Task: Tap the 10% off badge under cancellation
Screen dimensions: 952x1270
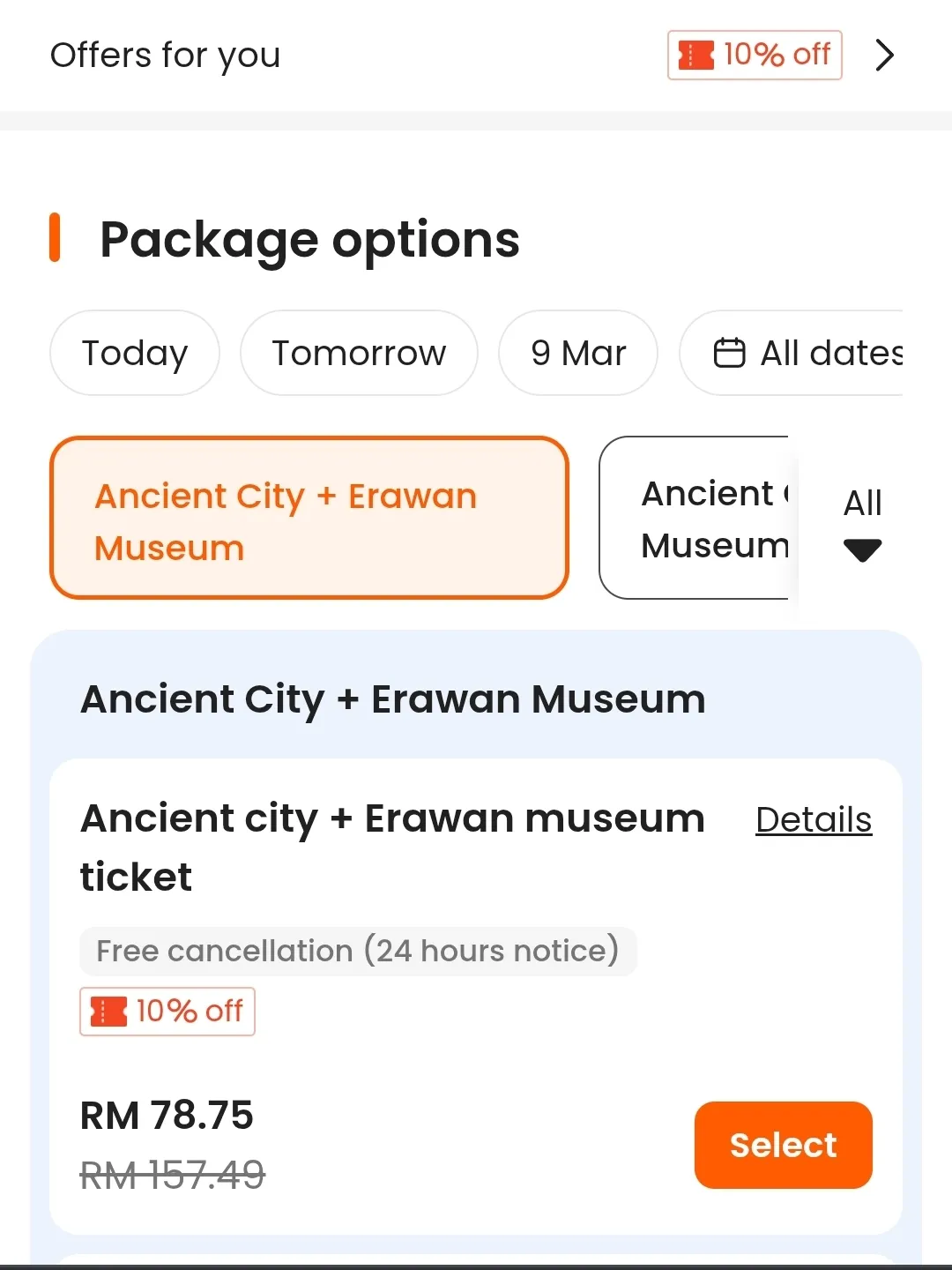Action: click(167, 1012)
